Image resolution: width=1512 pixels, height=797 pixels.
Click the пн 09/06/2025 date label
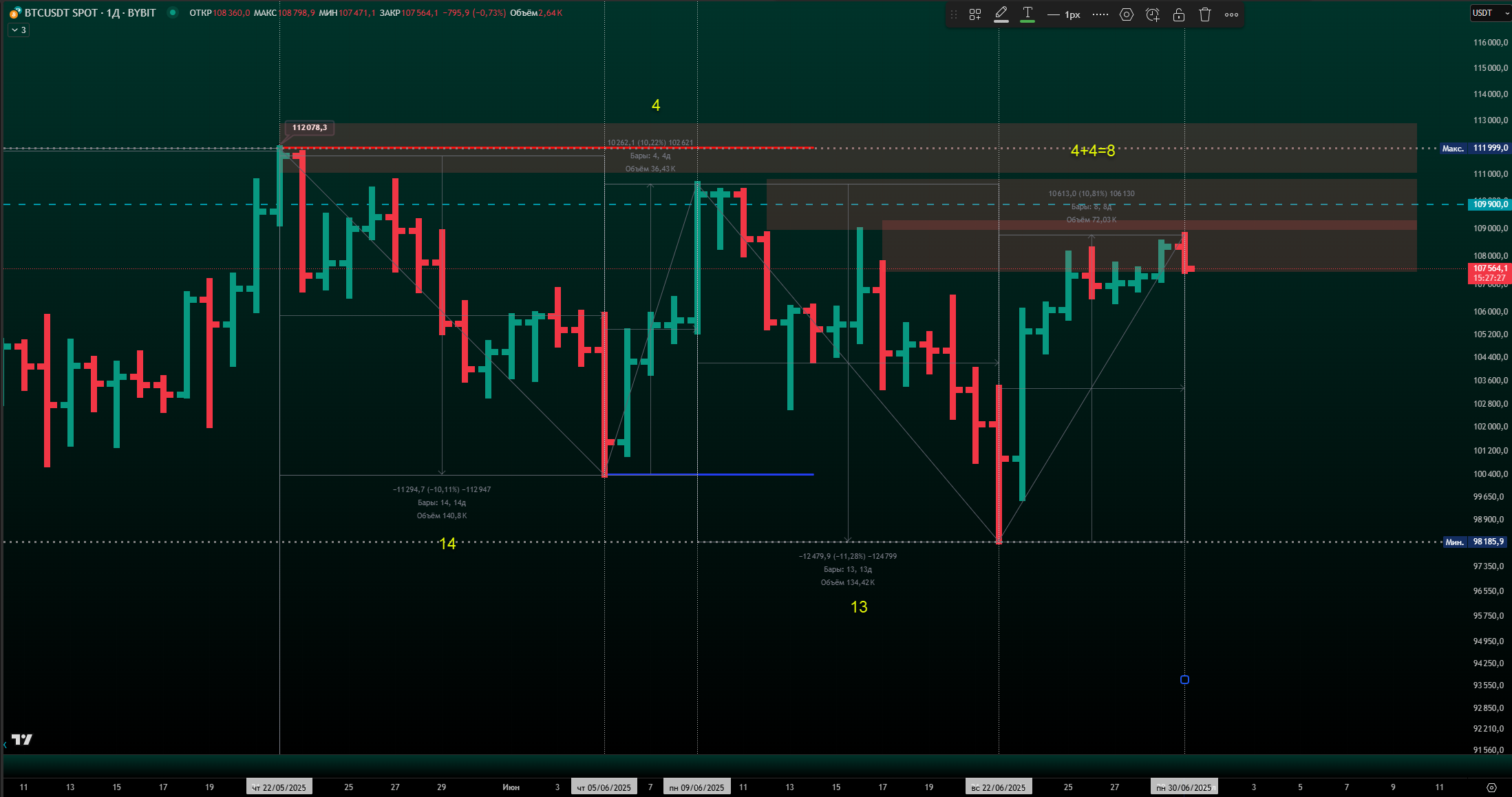point(696,787)
